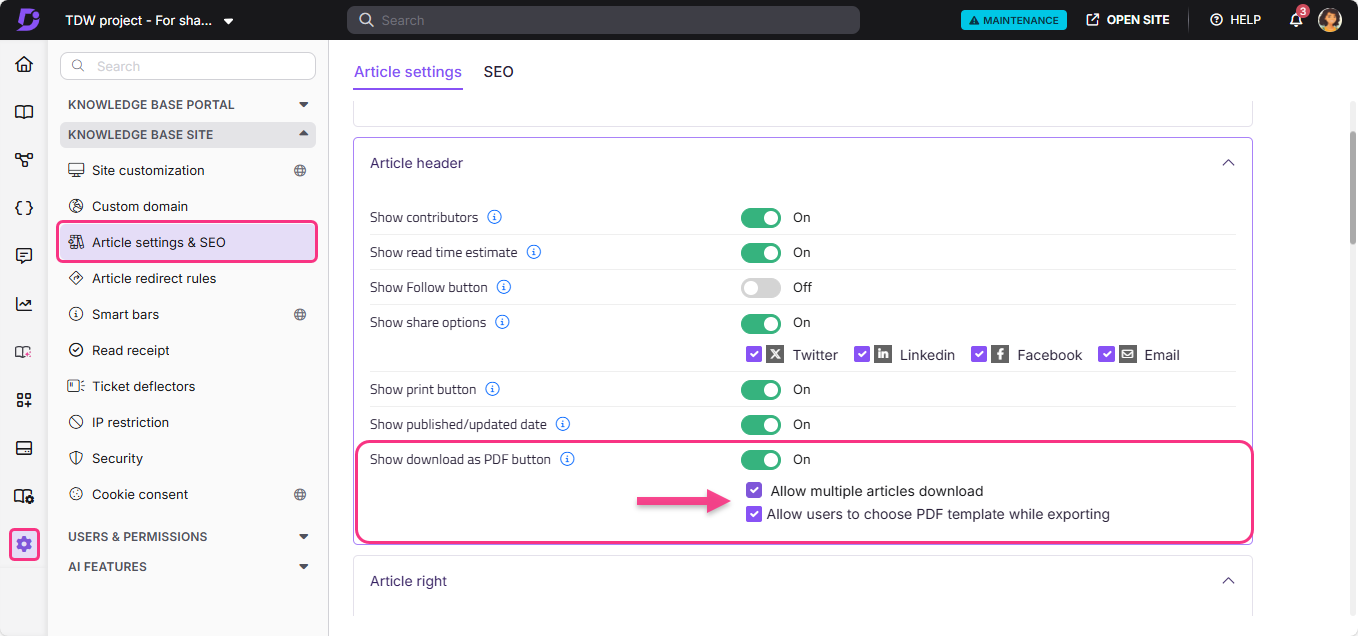View Analytics via the chart icon
The image size is (1358, 636).
tap(24, 303)
